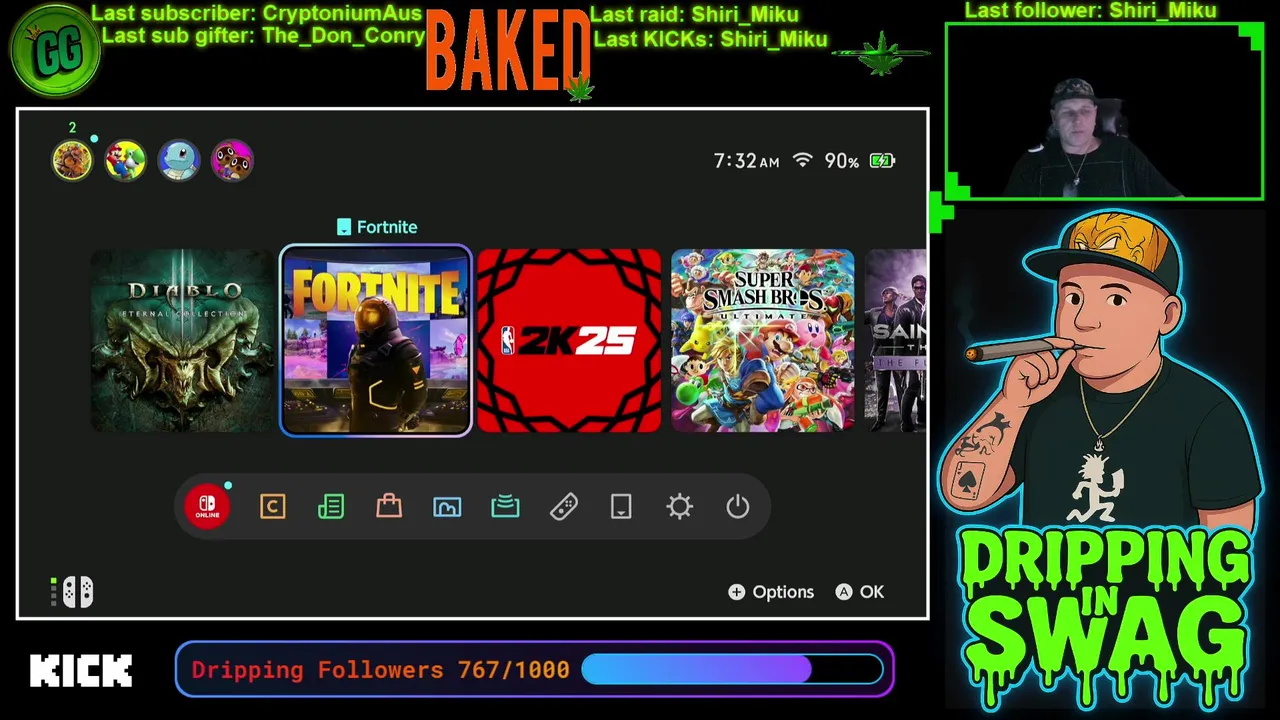This screenshot has height=720, width=1280.
Task: Click the 7:32 AM clock text
Action: pos(746,161)
